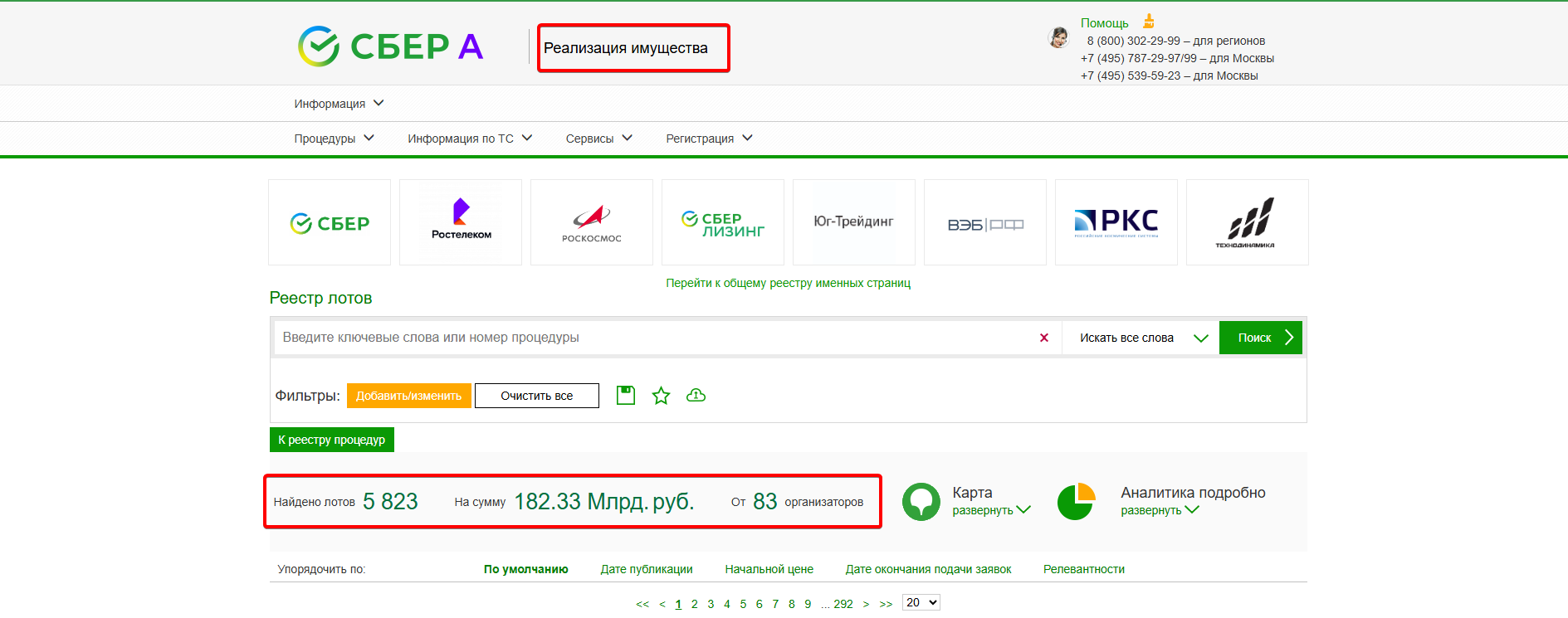
Task: Click the analytics pie chart icon
Action: (1077, 502)
